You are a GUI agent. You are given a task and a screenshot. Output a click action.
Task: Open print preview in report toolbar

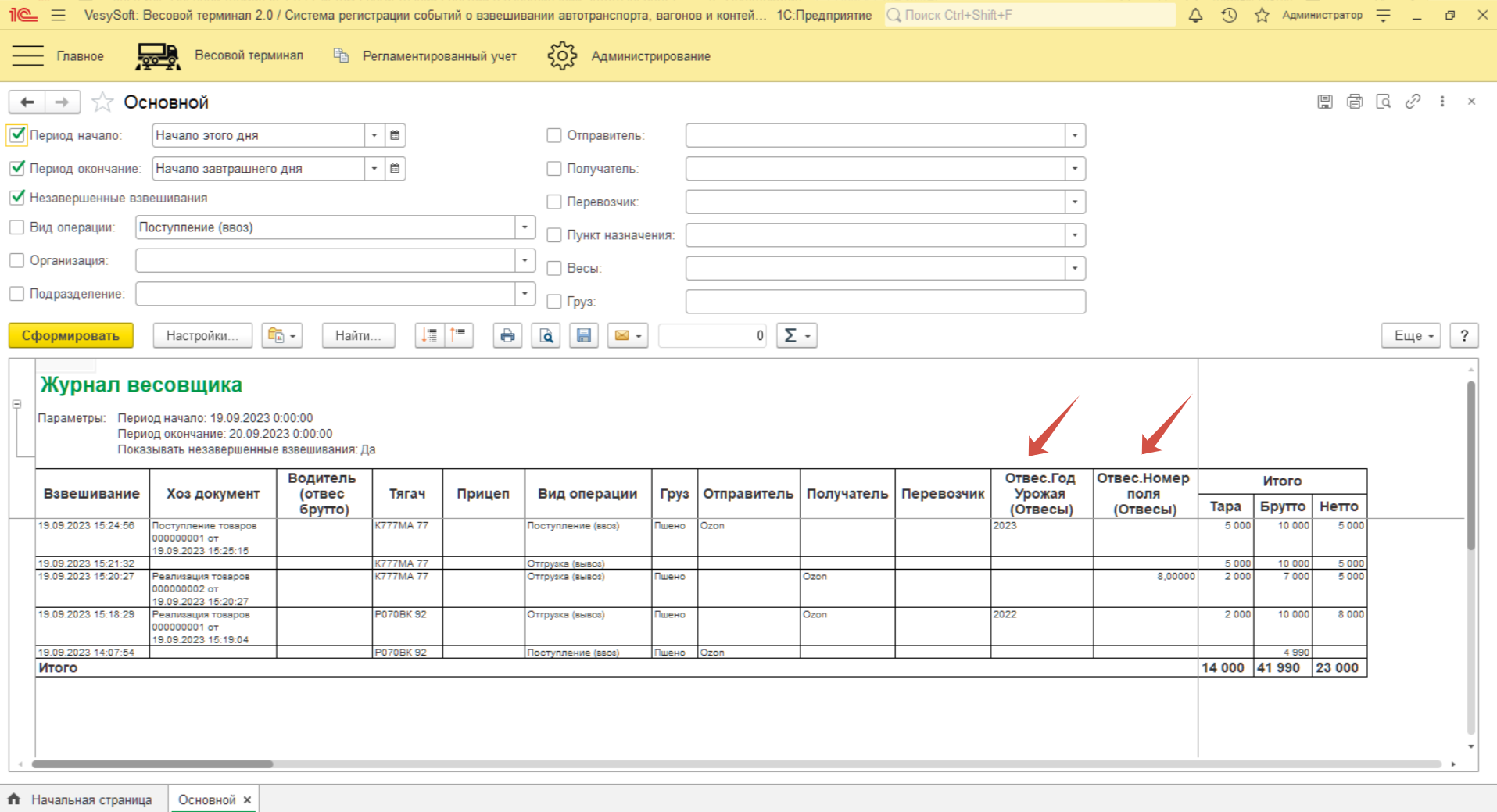[x=546, y=336]
